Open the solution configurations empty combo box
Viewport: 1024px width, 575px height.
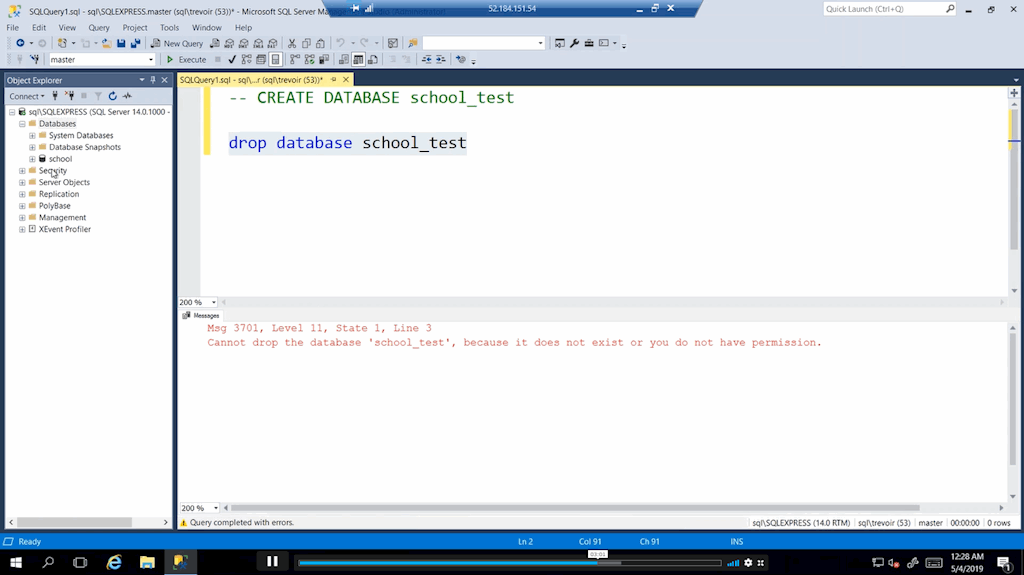click(483, 43)
